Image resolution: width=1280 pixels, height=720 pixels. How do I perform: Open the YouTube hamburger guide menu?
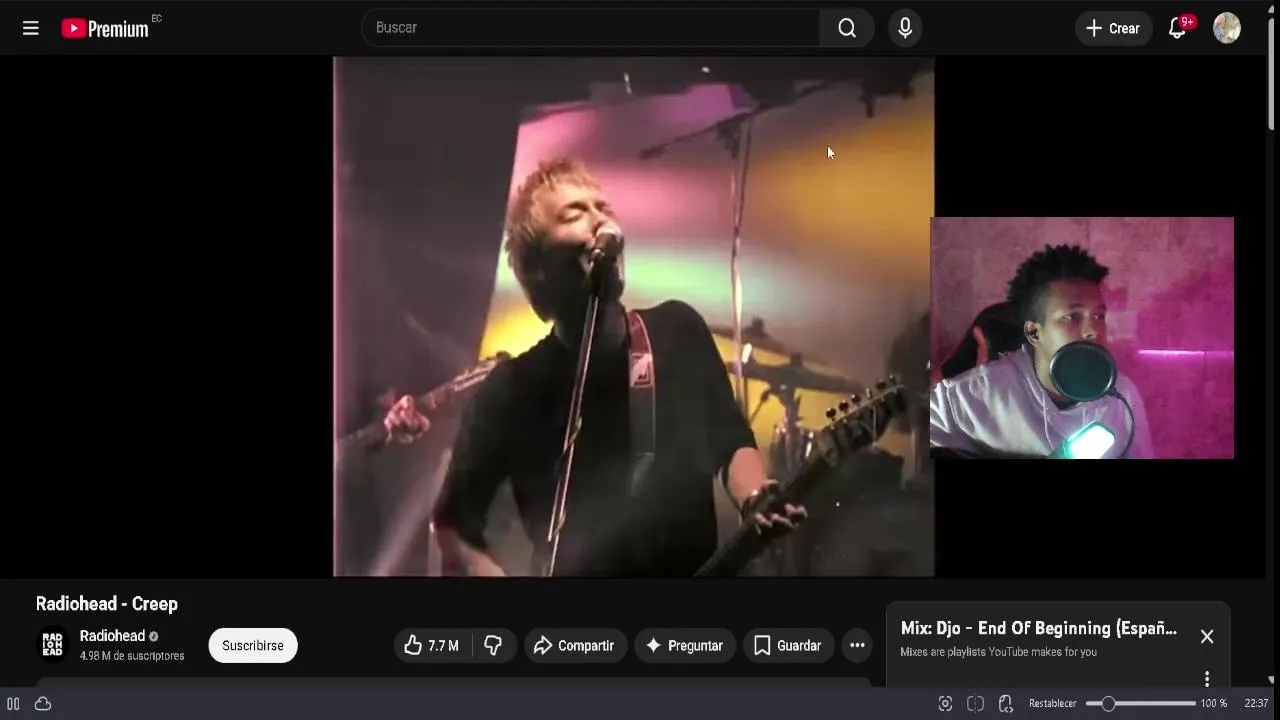[31, 28]
